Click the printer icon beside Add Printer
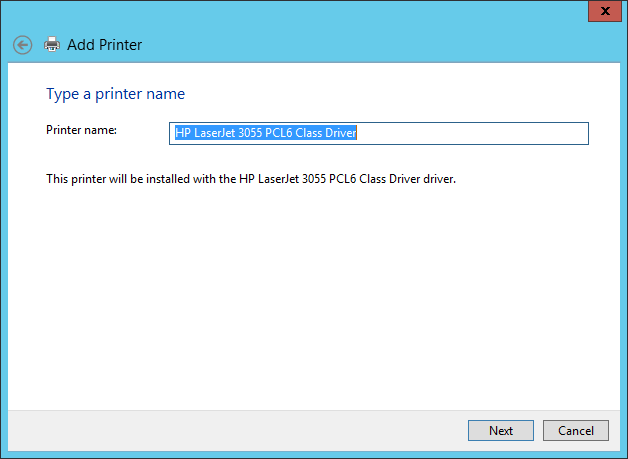Viewport: 628px width, 459px height. [52, 45]
